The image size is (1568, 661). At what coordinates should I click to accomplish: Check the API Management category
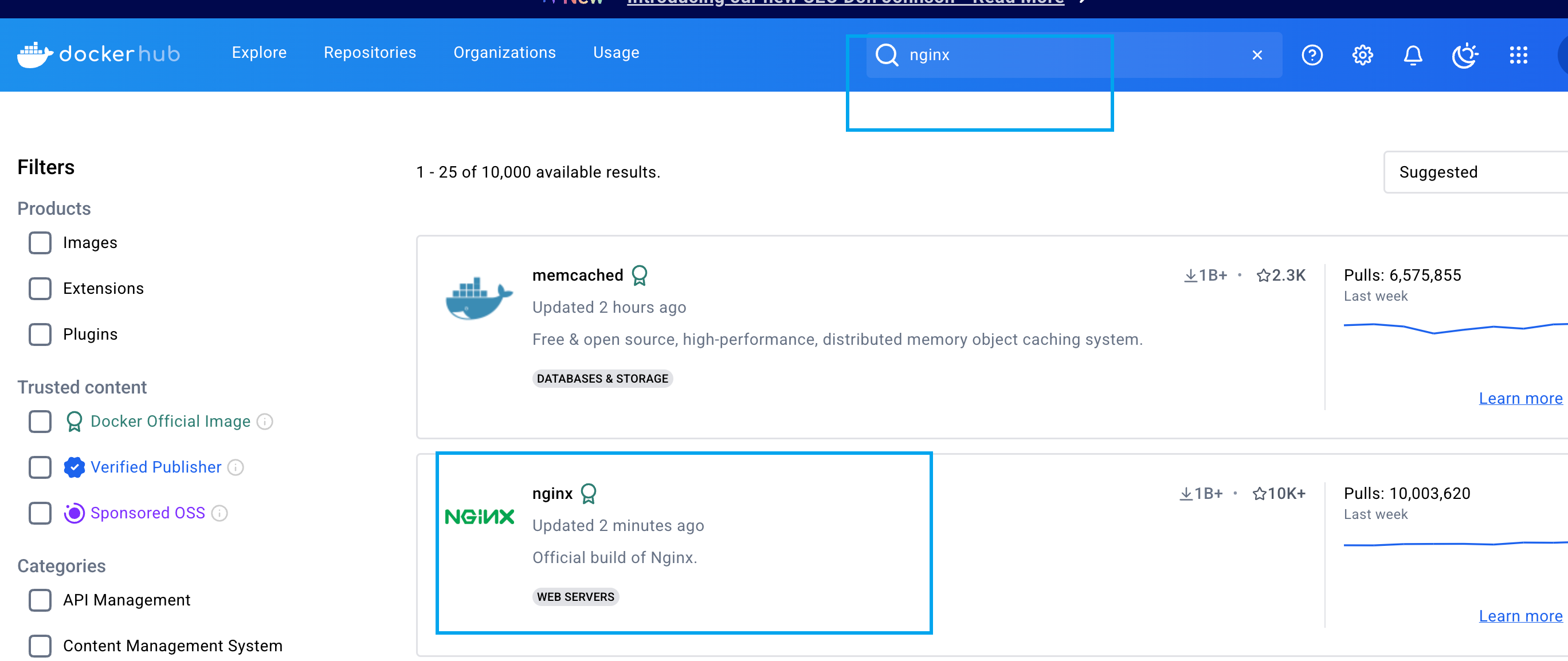(x=40, y=600)
